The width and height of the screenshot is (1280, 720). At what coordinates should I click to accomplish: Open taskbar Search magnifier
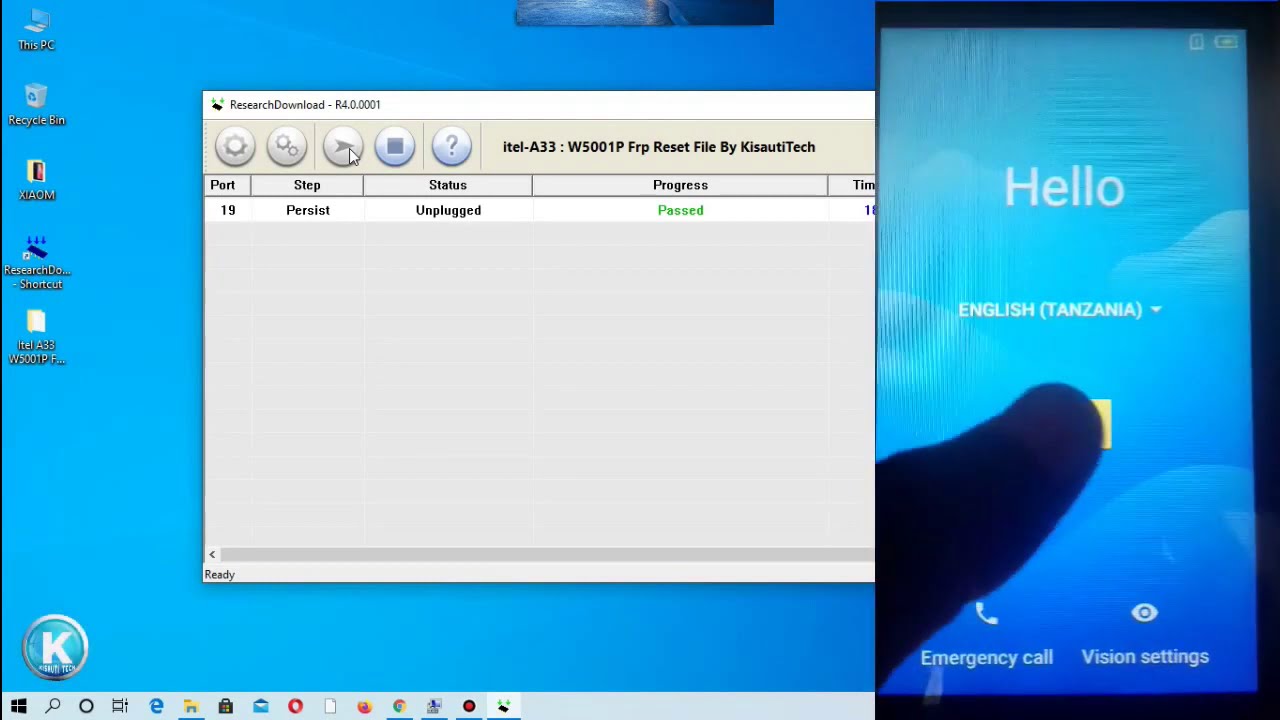[53, 706]
